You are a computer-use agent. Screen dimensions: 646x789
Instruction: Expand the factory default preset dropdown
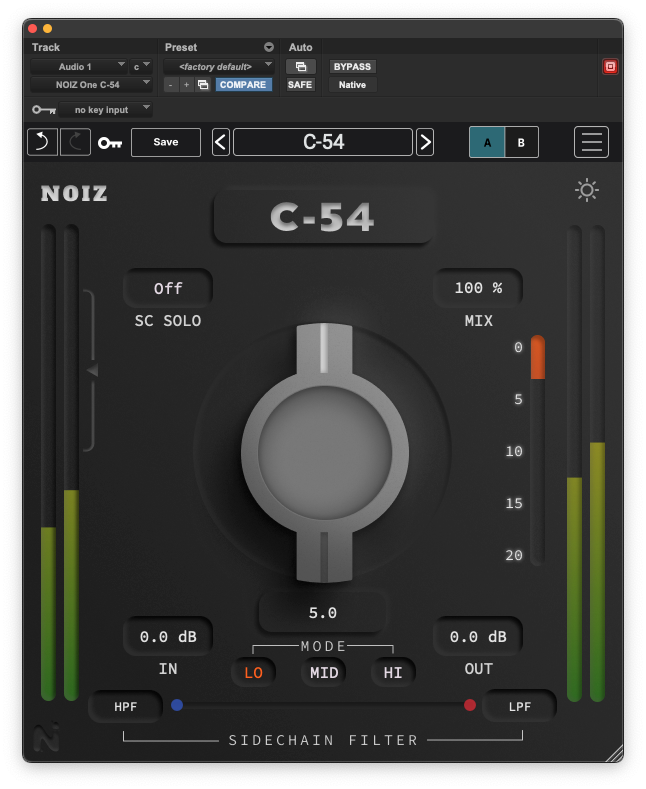click(x=219, y=67)
